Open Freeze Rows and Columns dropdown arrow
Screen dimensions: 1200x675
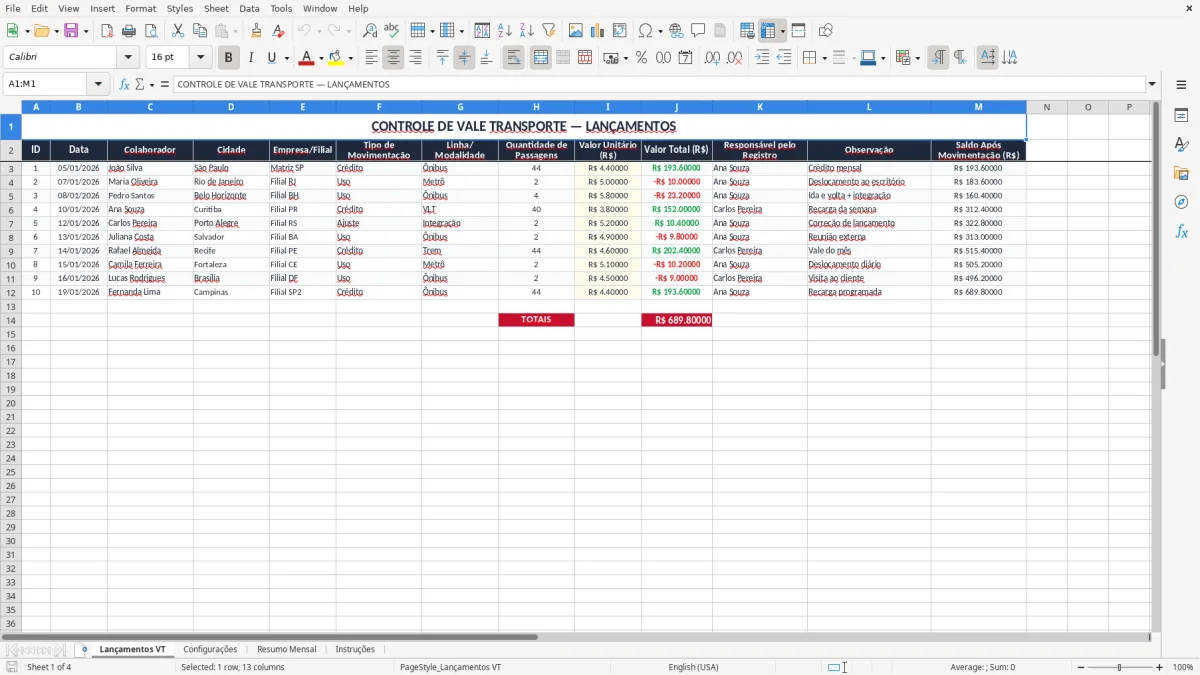783,31
